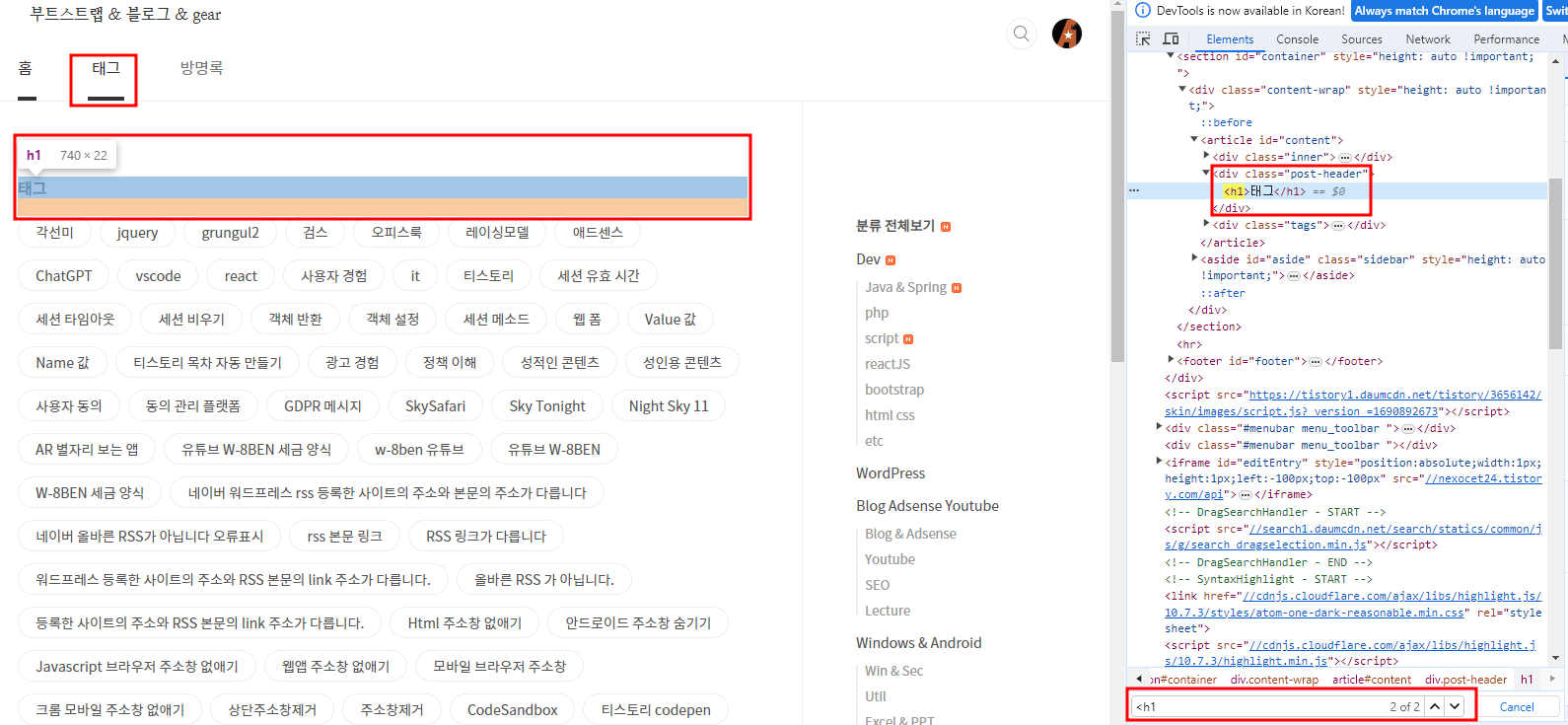Open script.js source link in DevTools
1568x725 pixels.
[1353, 402]
